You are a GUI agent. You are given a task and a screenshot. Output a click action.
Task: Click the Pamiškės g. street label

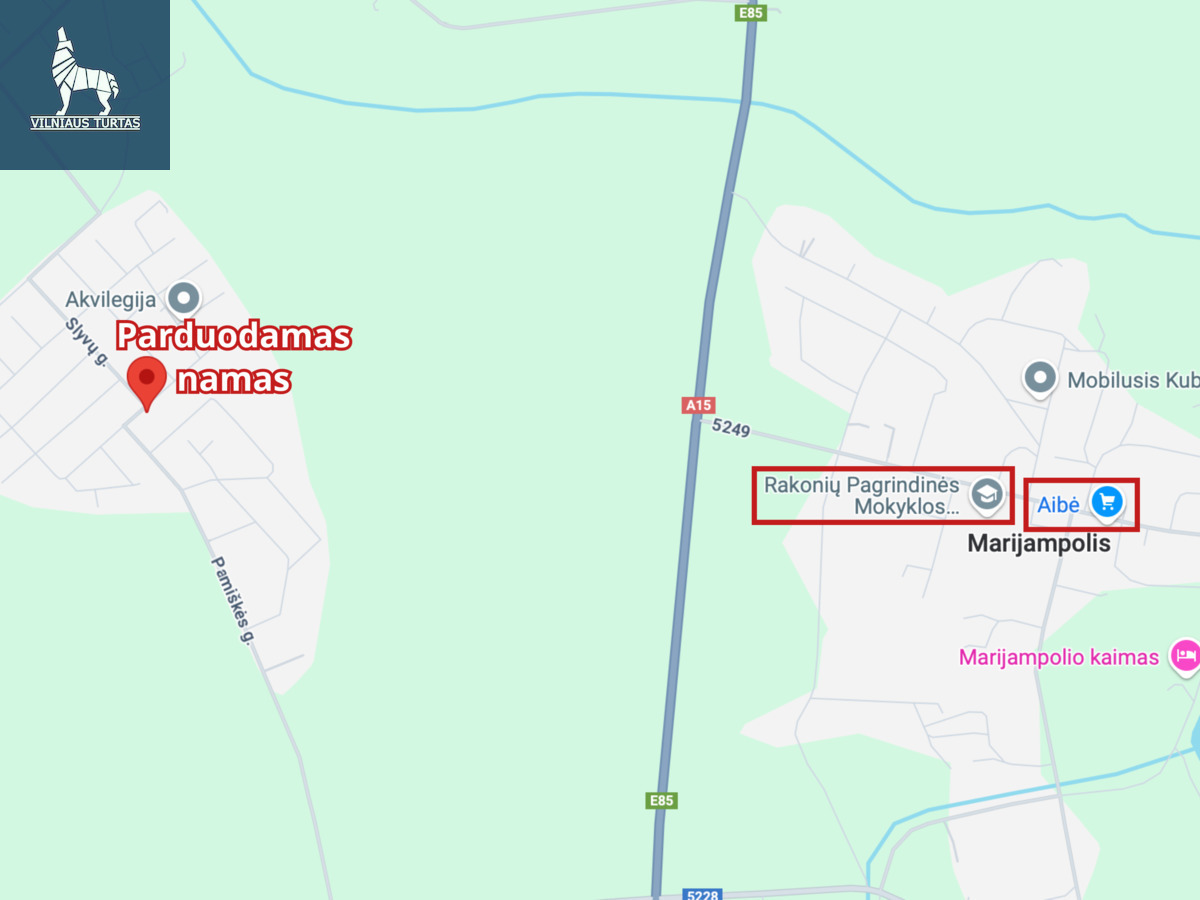230,599
